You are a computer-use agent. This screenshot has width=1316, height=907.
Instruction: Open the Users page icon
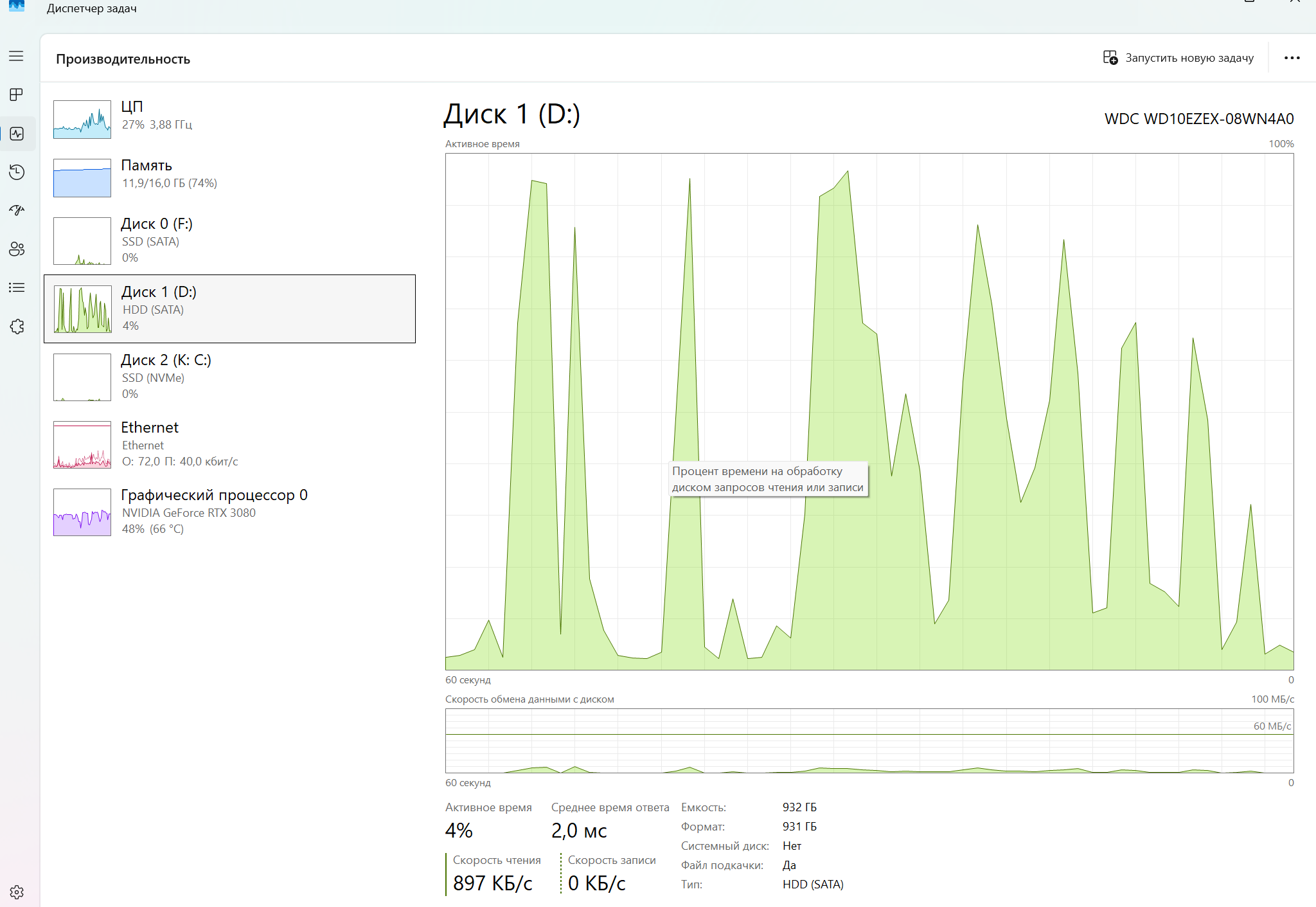tap(17, 249)
